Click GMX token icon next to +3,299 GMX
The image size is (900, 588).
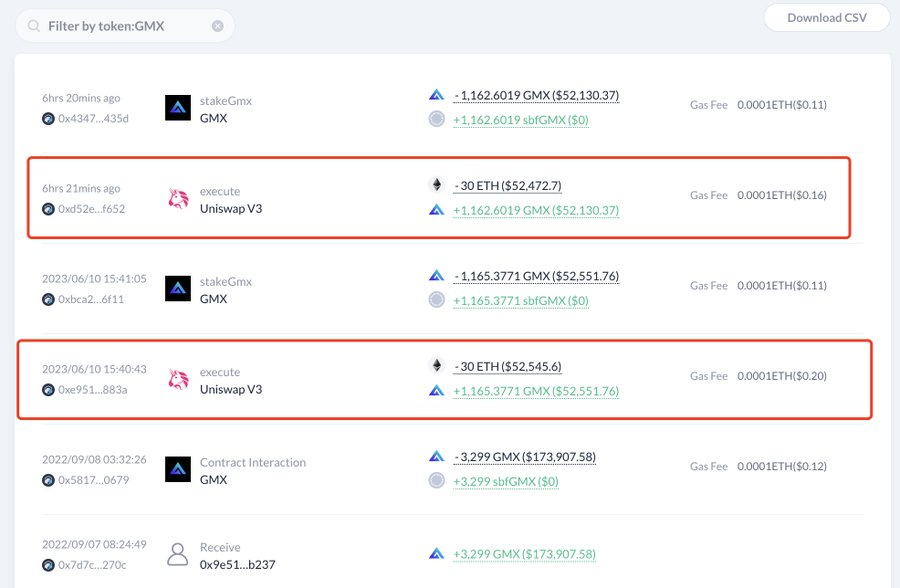[x=437, y=554]
